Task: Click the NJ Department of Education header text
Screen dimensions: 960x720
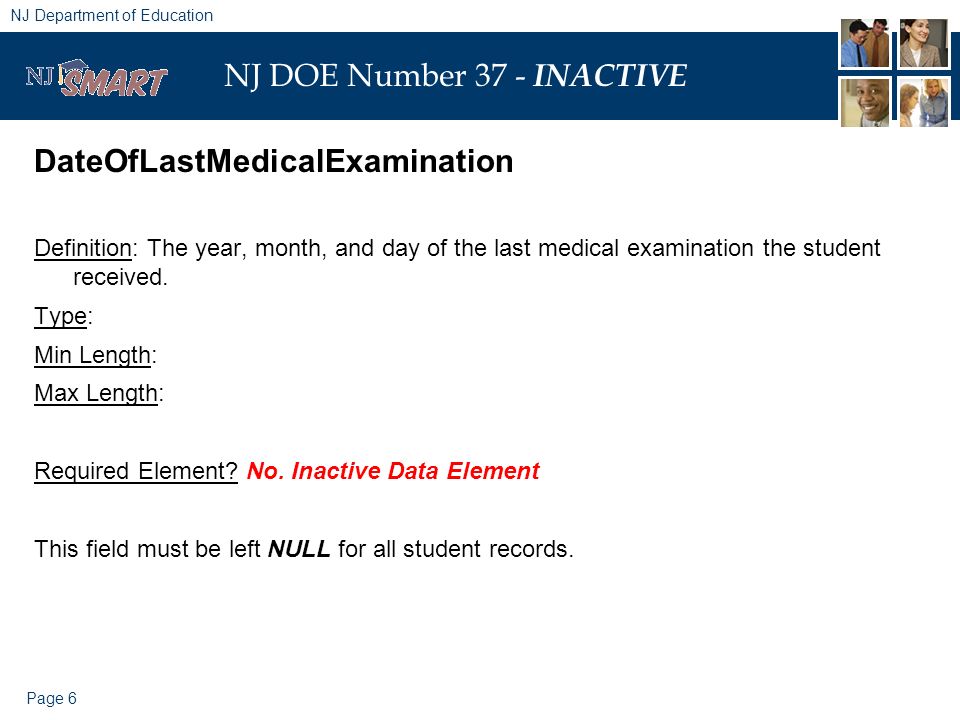Action: (112, 15)
